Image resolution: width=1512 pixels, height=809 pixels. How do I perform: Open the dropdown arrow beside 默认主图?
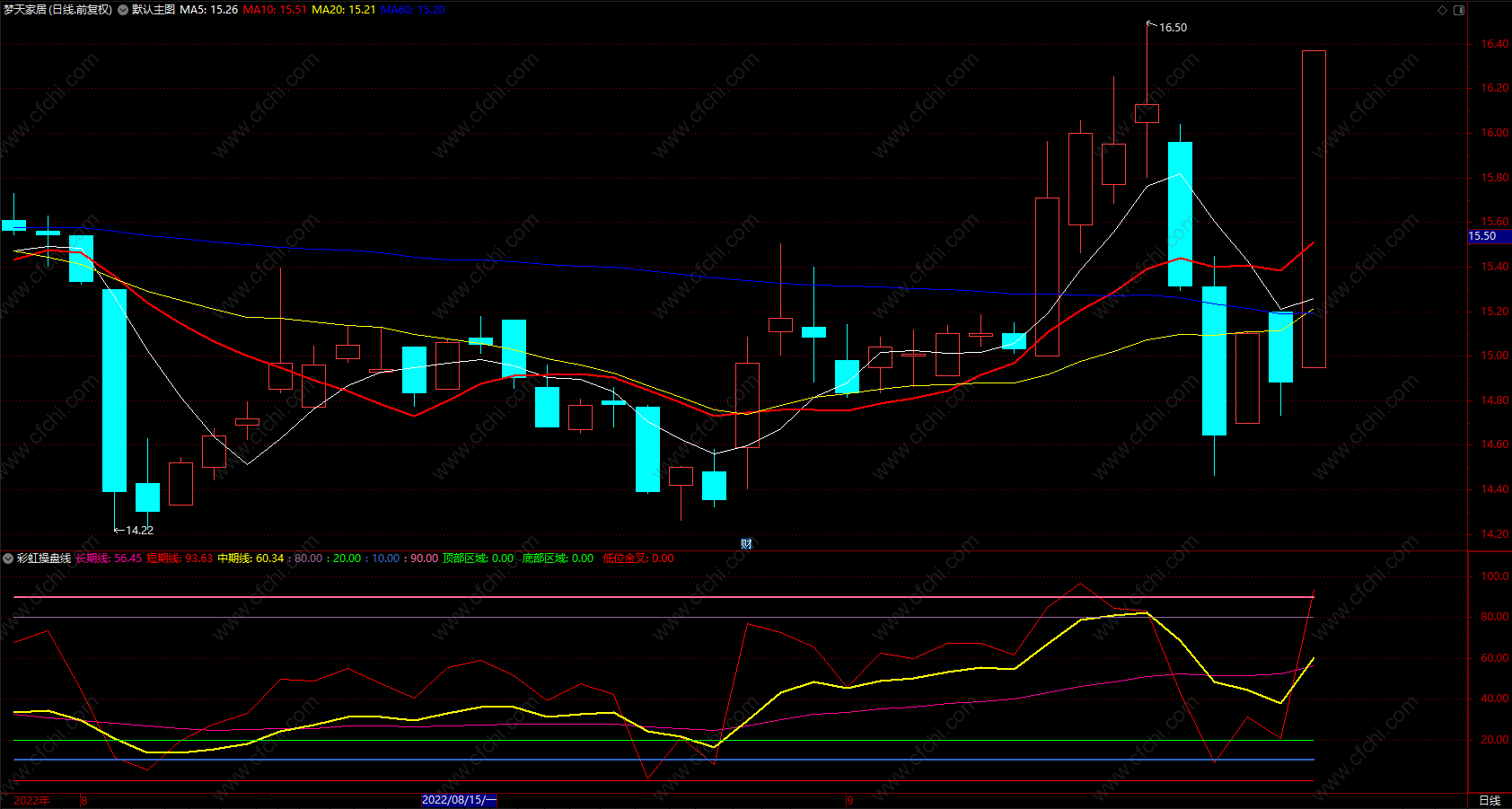[x=123, y=10]
